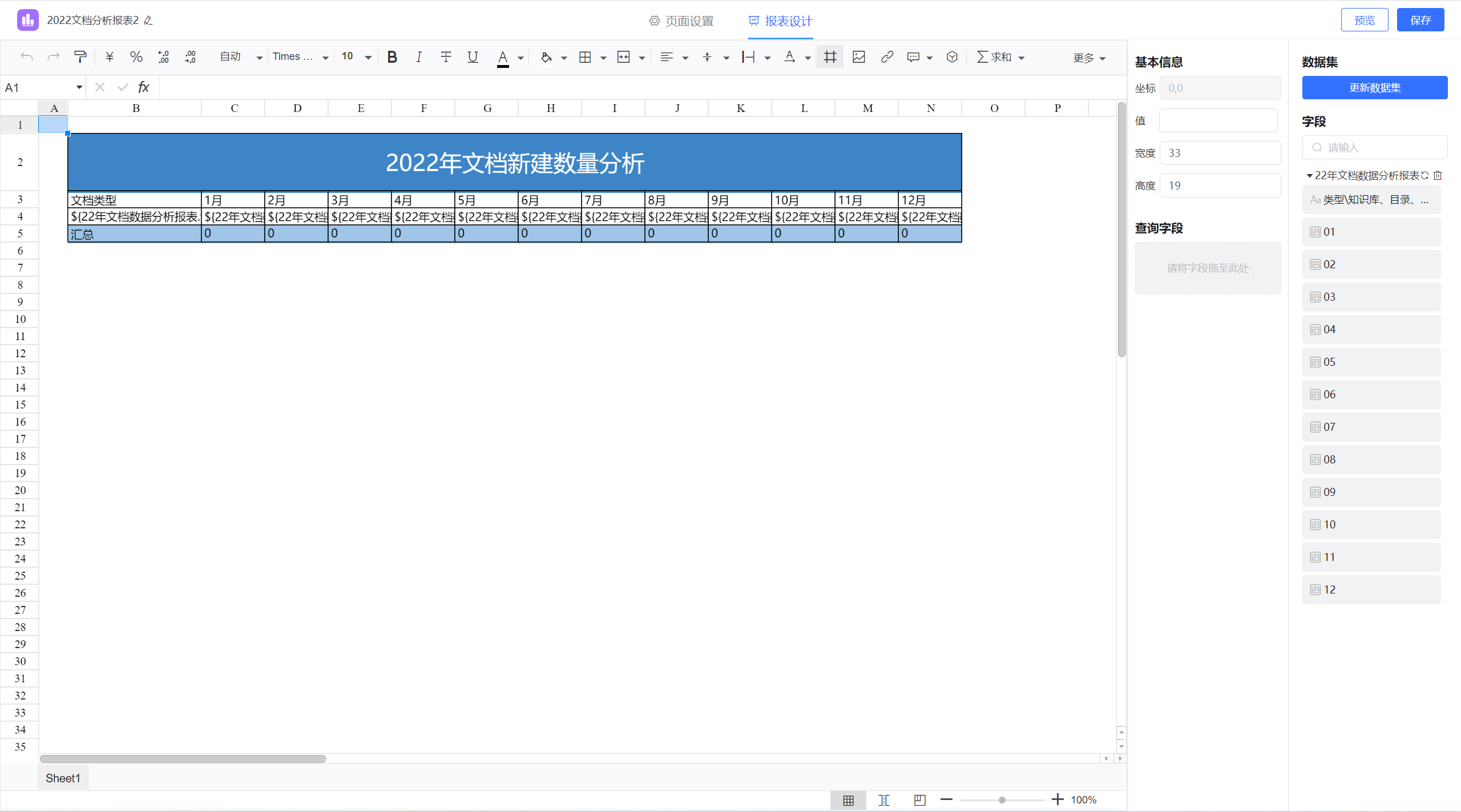This screenshot has height=812, width=1461.
Task: Select field 01 in dataset list
Action: tap(1371, 232)
